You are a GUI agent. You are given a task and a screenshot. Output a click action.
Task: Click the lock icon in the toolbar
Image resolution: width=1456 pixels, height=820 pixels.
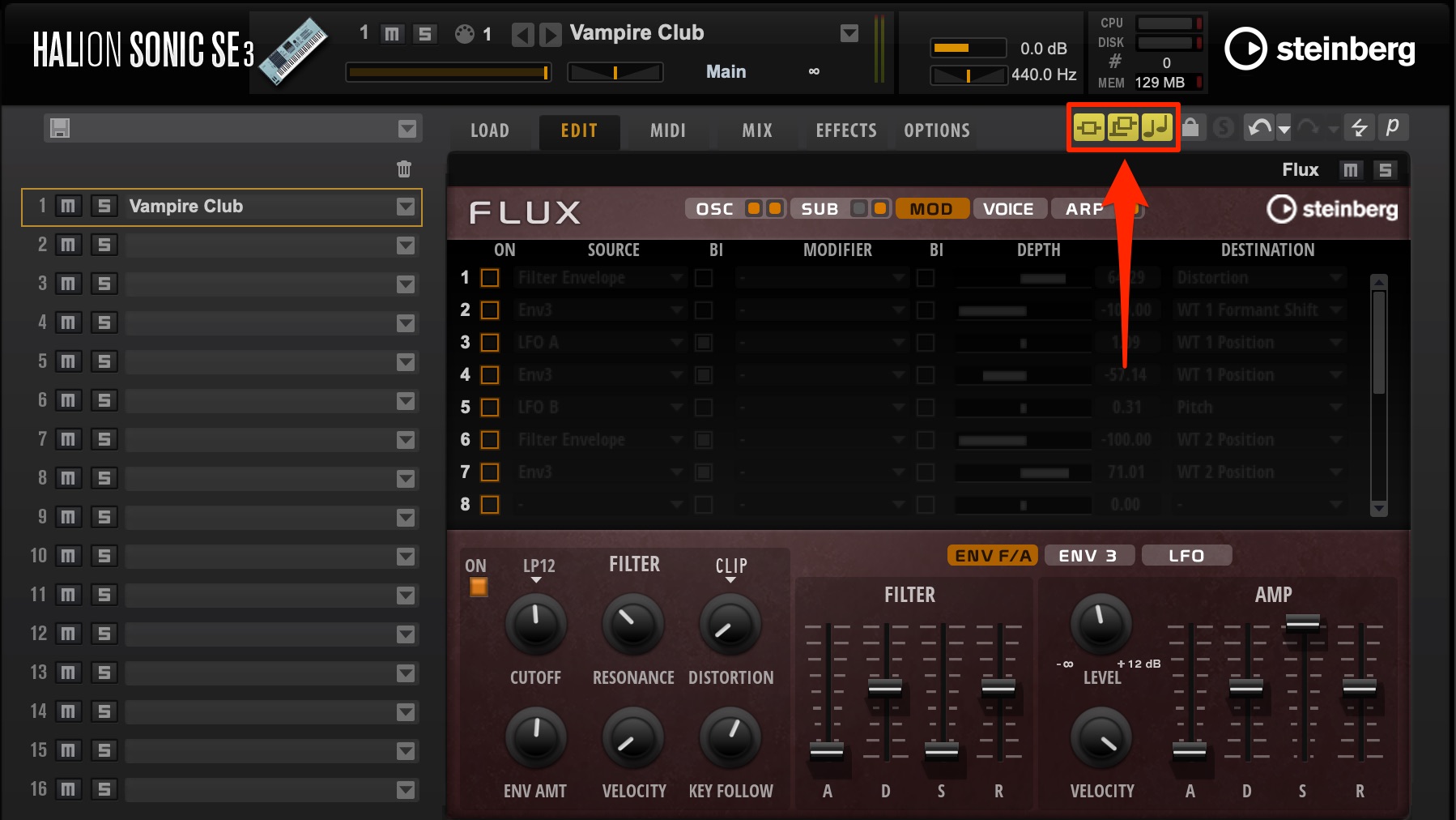pos(1190,127)
